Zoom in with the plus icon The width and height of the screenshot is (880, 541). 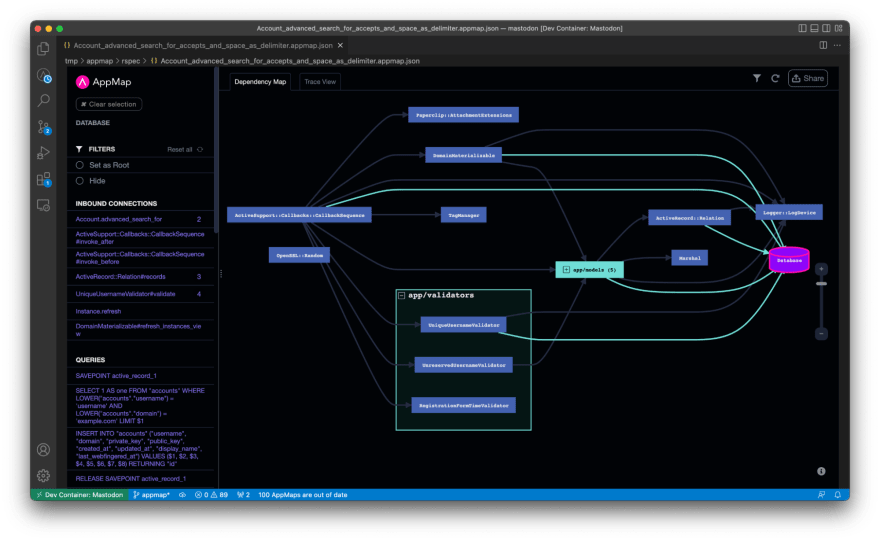pyautogui.click(x=821, y=269)
